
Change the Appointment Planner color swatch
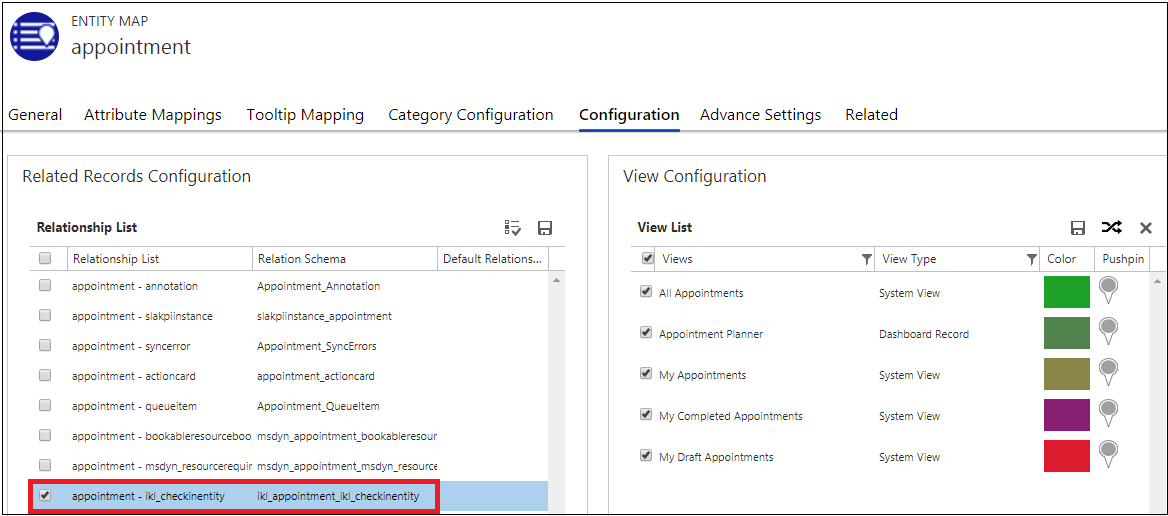(1067, 333)
